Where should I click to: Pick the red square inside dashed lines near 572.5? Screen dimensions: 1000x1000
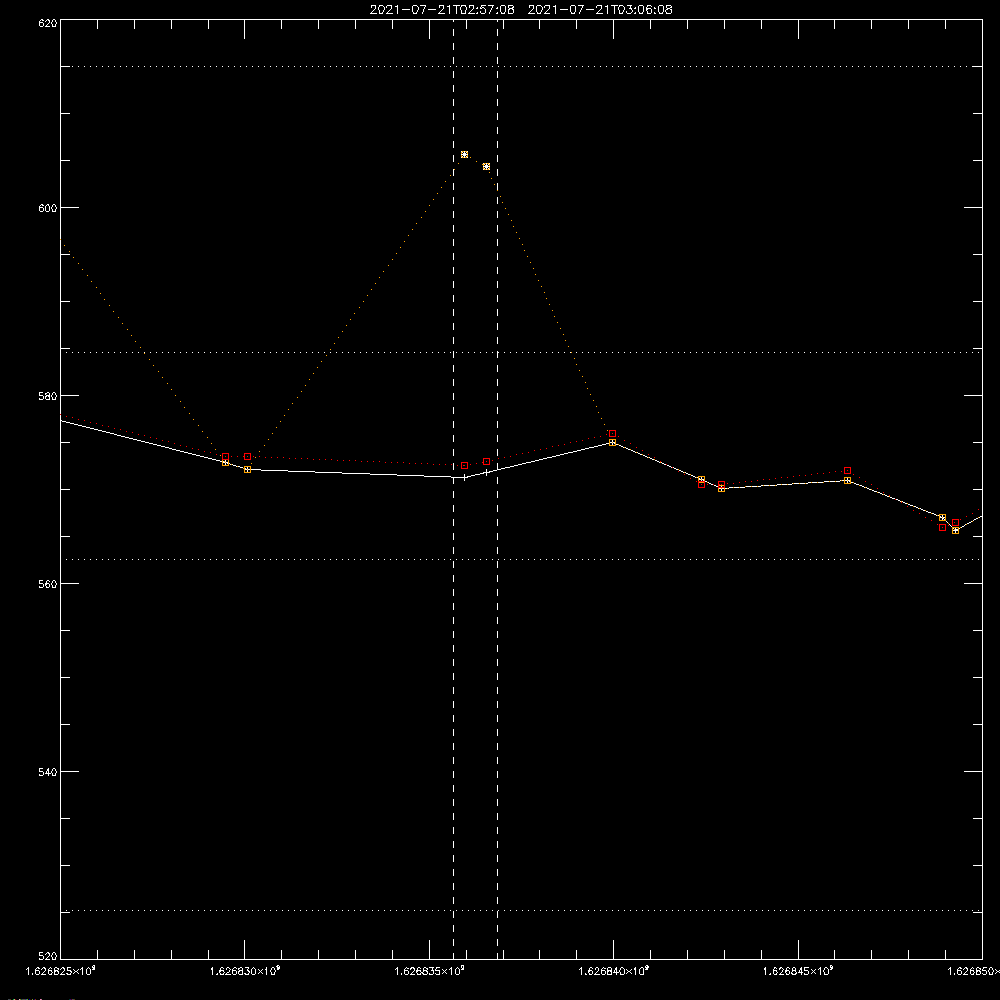[464, 466]
